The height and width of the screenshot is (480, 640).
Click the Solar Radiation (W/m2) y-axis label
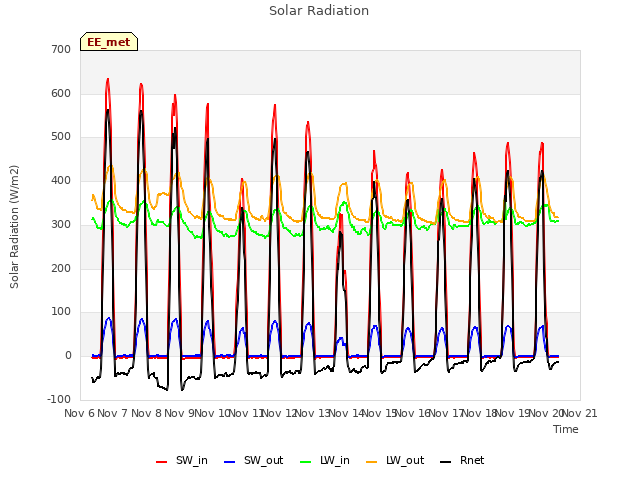[x=14, y=227]
